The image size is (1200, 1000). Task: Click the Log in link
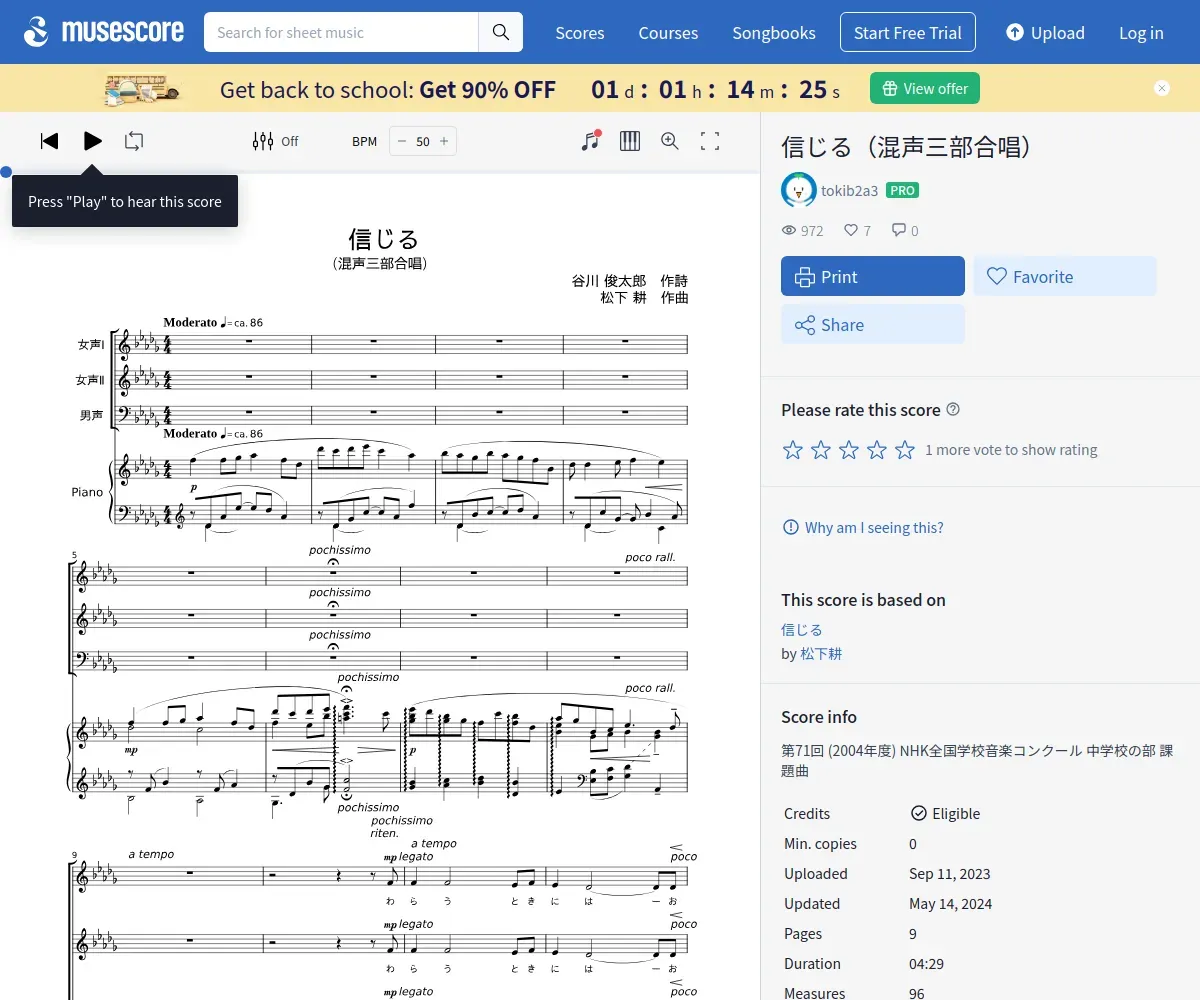(x=1141, y=33)
